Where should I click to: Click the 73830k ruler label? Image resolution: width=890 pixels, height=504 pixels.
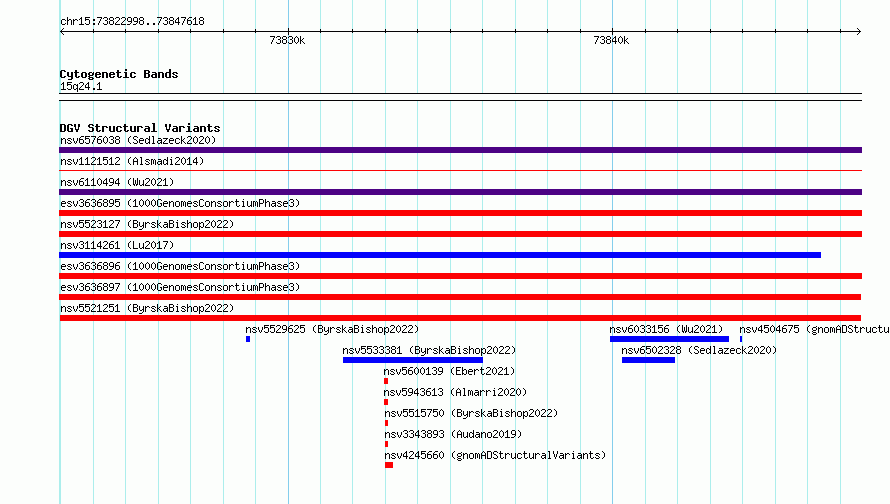(x=287, y=40)
